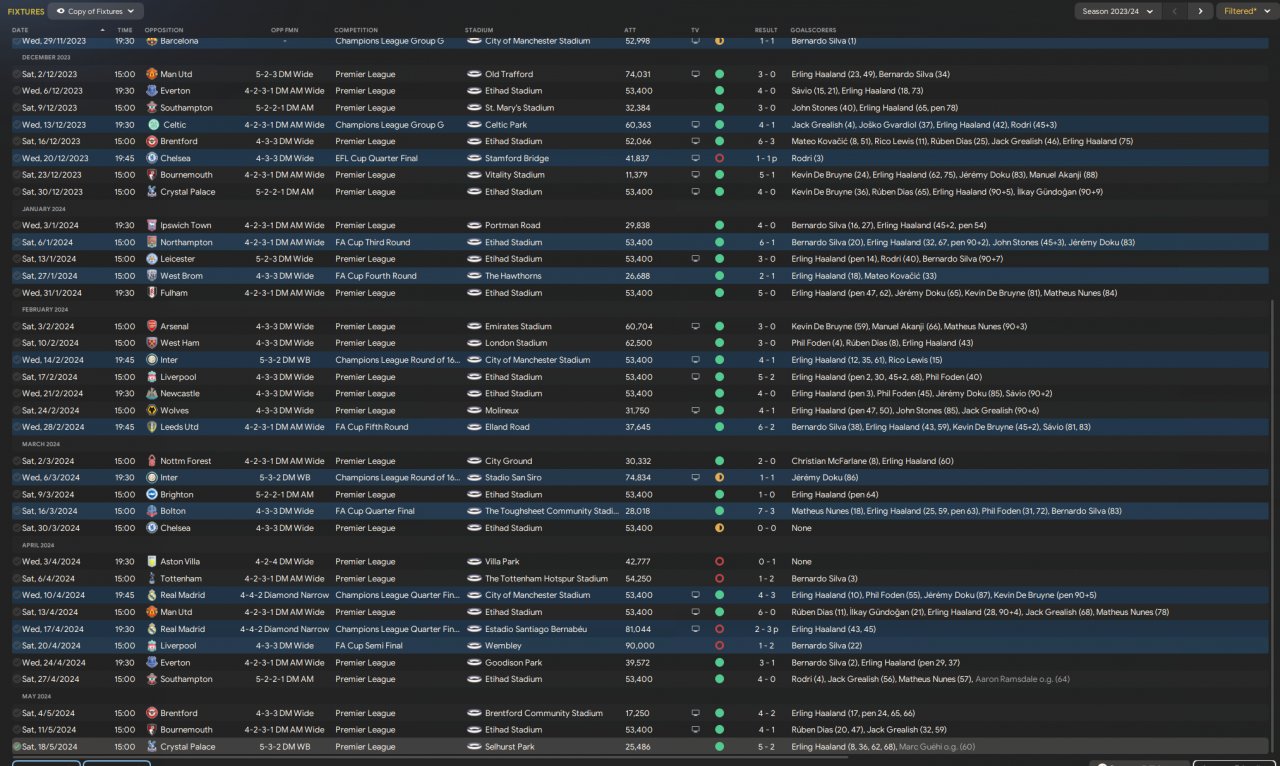Tick the check circle for Wed, 3/1/2024
This screenshot has width=1280, height=766.
point(17,226)
